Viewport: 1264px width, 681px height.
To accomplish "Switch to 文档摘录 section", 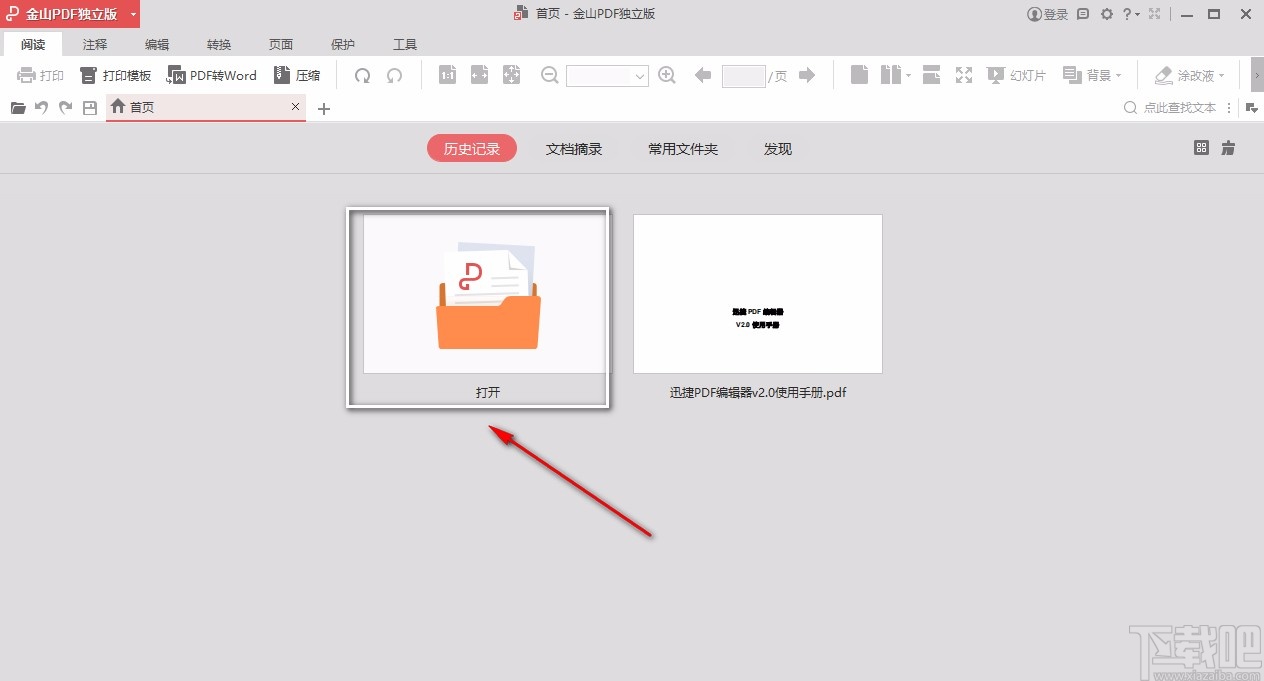I will 574,148.
